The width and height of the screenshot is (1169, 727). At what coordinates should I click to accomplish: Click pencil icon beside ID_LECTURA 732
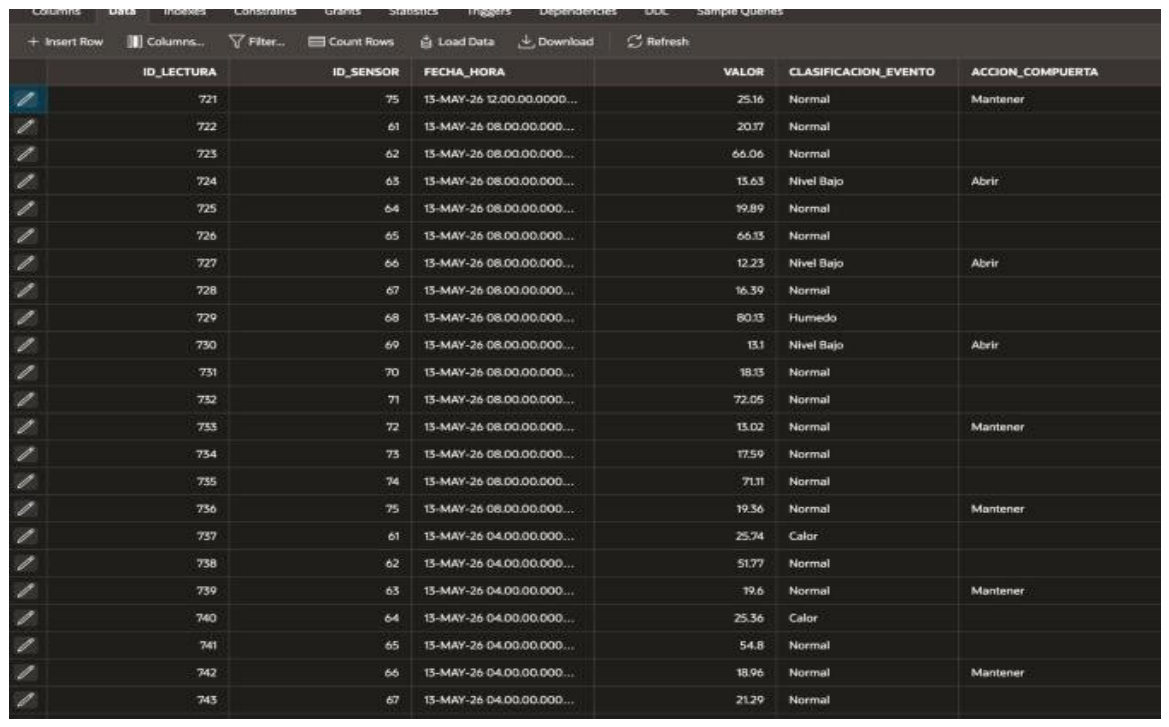[26, 400]
